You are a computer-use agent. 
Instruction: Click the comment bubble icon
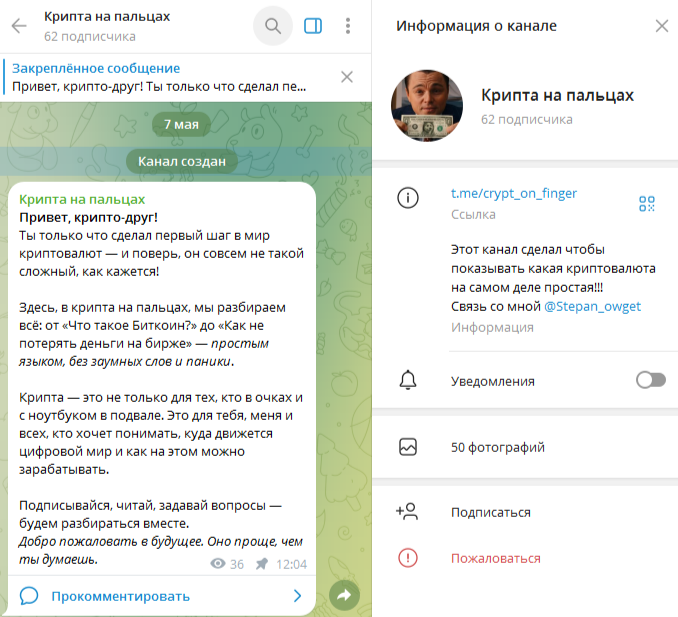coord(29,596)
